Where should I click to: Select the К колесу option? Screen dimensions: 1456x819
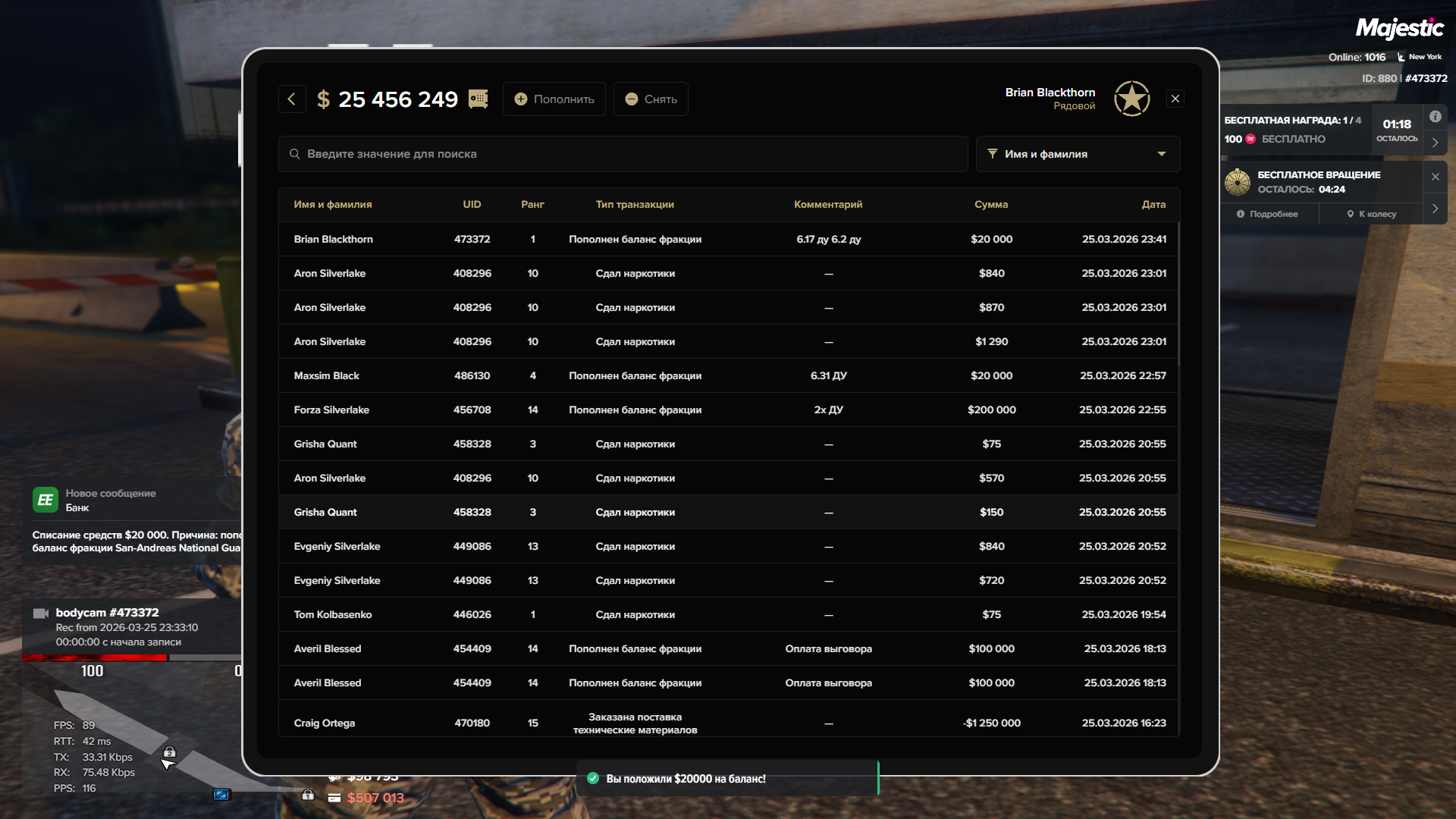(1371, 214)
